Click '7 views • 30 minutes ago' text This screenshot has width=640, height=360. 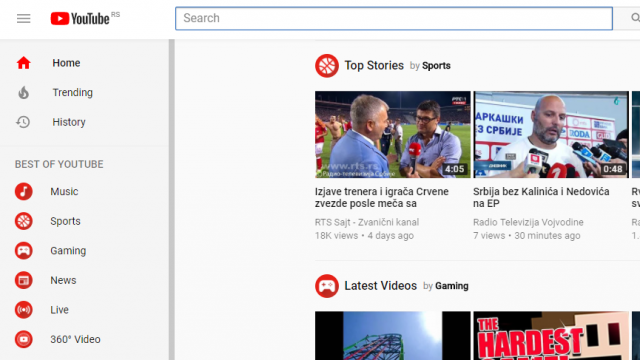[527, 236]
